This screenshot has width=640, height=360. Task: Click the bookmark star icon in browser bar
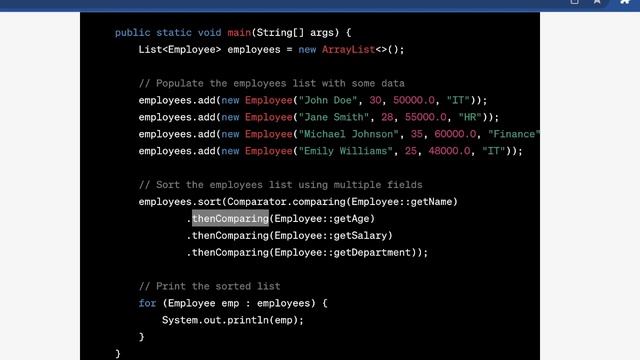pyautogui.click(x=597, y=2)
